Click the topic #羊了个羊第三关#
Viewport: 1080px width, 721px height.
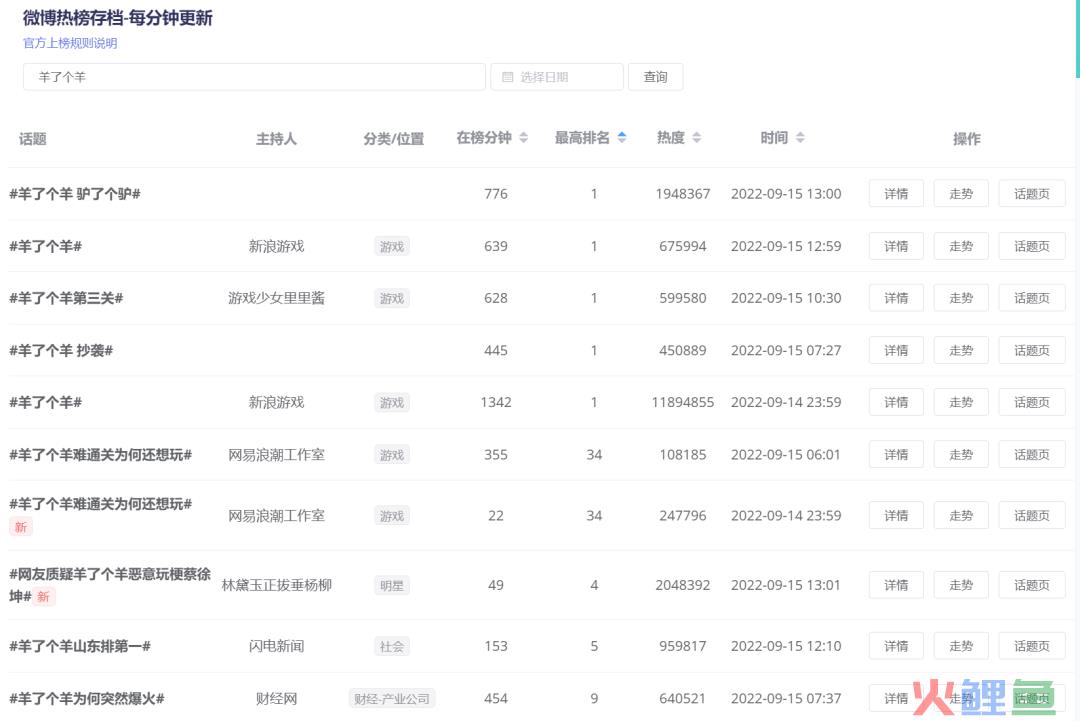click(66, 298)
